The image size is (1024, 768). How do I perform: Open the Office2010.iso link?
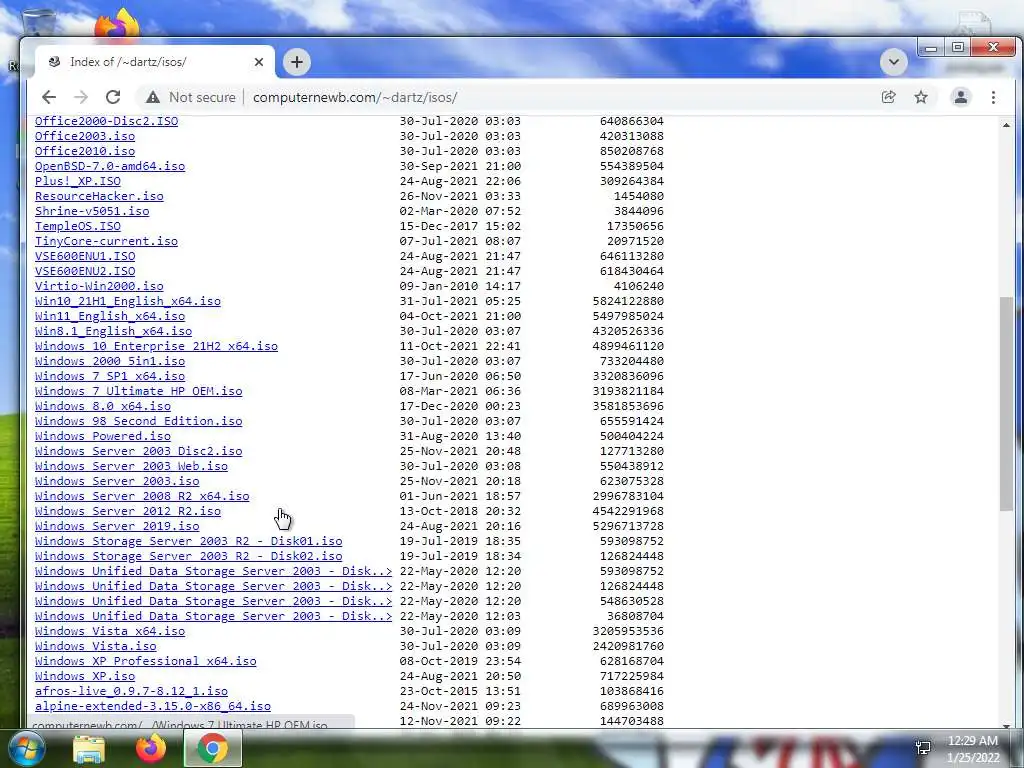[x=85, y=151]
